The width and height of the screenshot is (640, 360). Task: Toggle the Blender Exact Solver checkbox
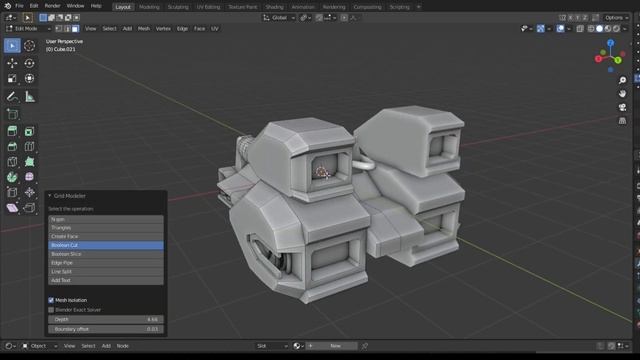pyautogui.click(x=51, y=310)
